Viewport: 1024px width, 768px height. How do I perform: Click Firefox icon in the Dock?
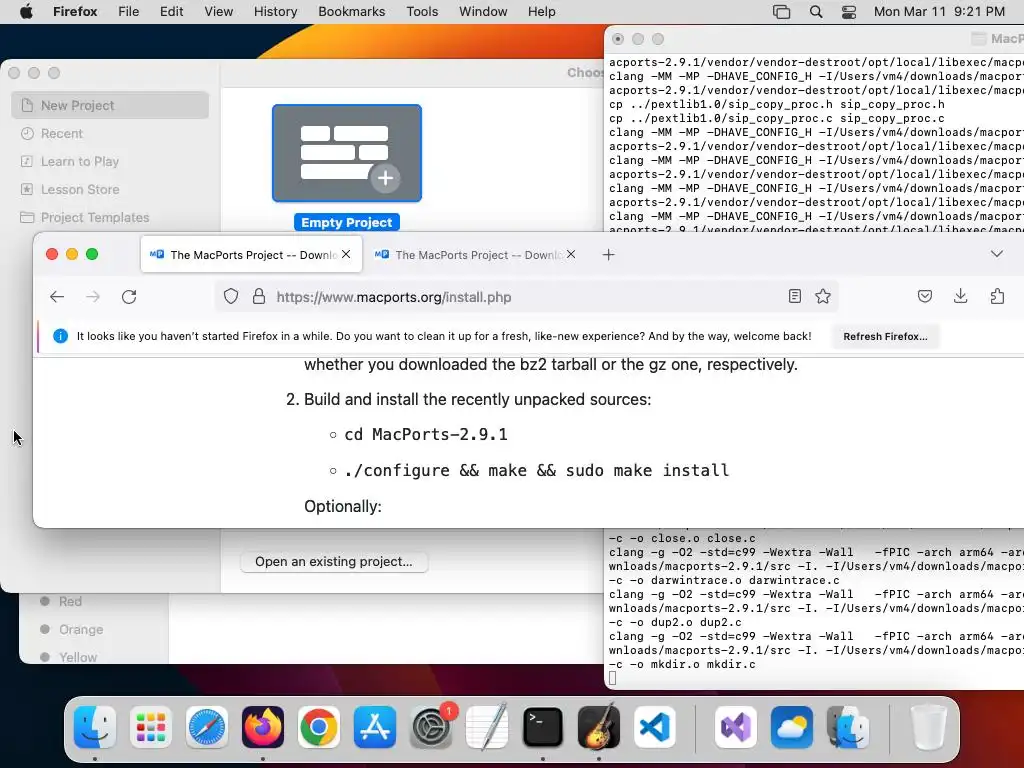(x=263, y=727)
